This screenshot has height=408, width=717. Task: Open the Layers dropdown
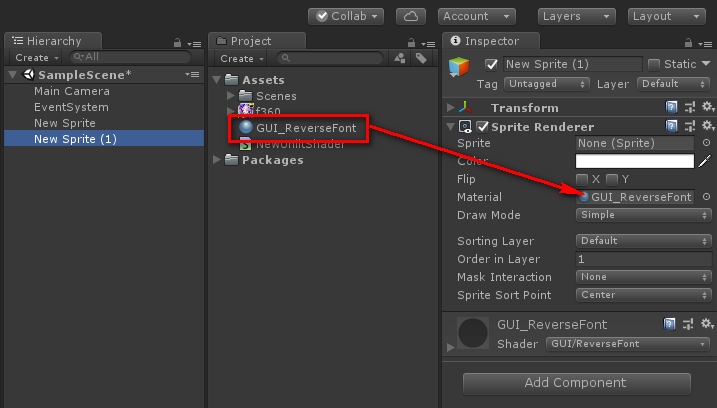(x=576, y=16)
